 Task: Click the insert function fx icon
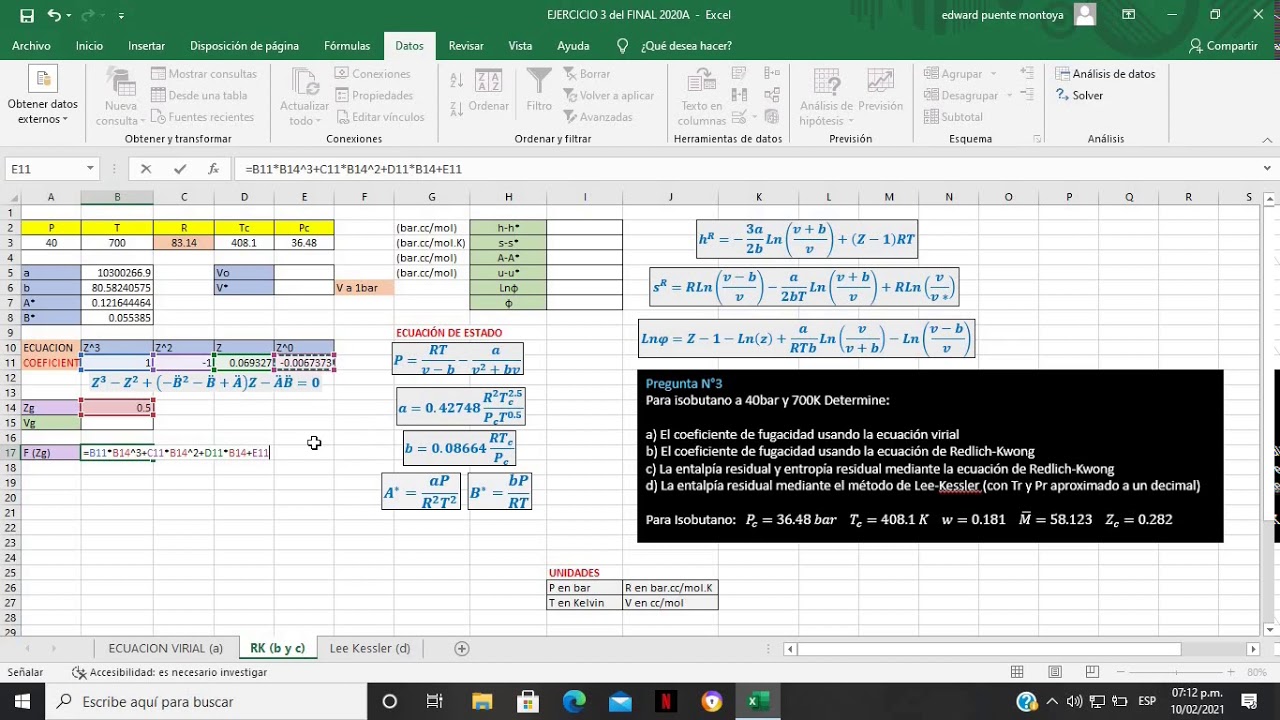213,169
